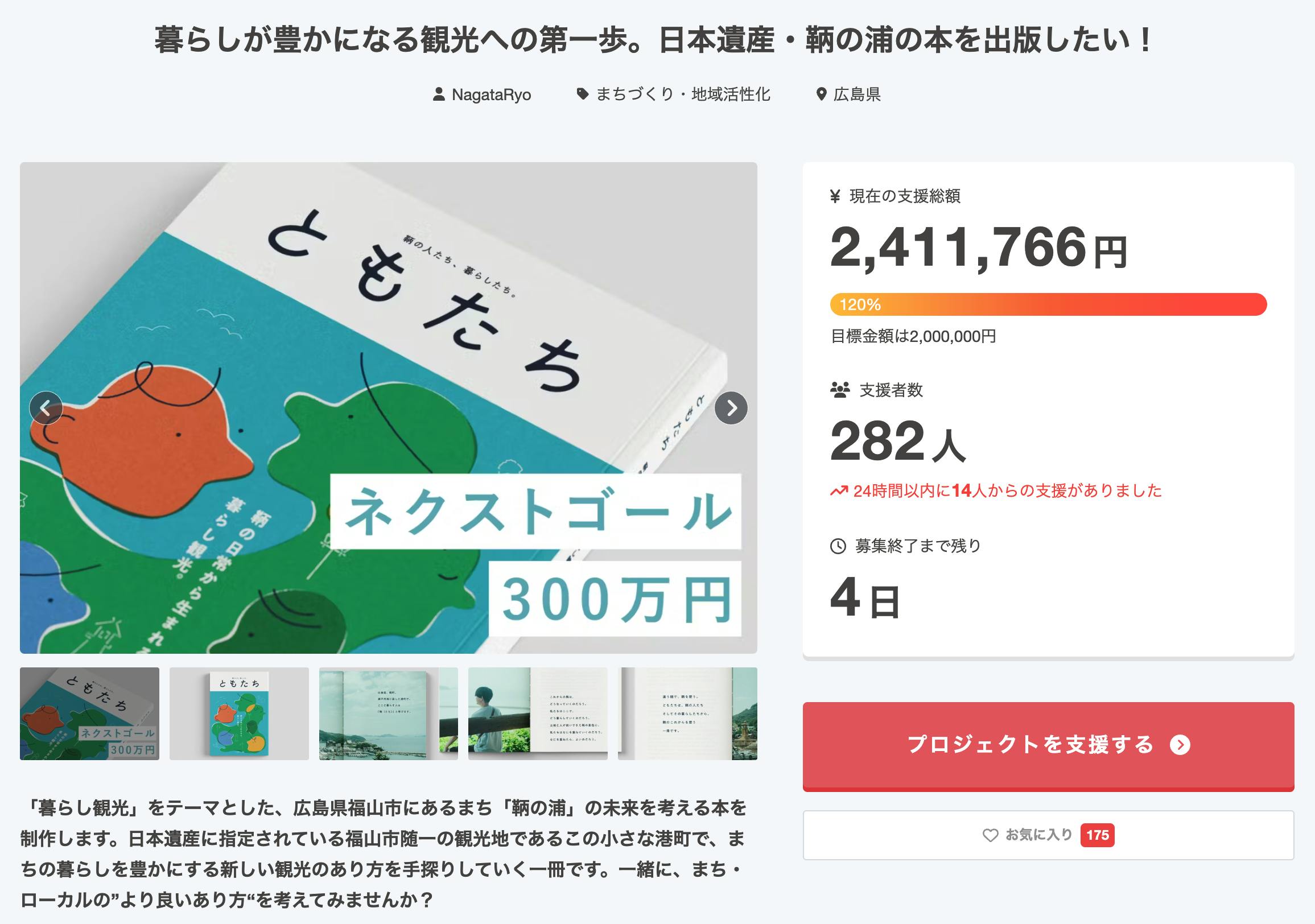The image size is (1315, 924).
Task: Open the まちづくり・地域活性化 category link
Action: (x=683, y=94)
